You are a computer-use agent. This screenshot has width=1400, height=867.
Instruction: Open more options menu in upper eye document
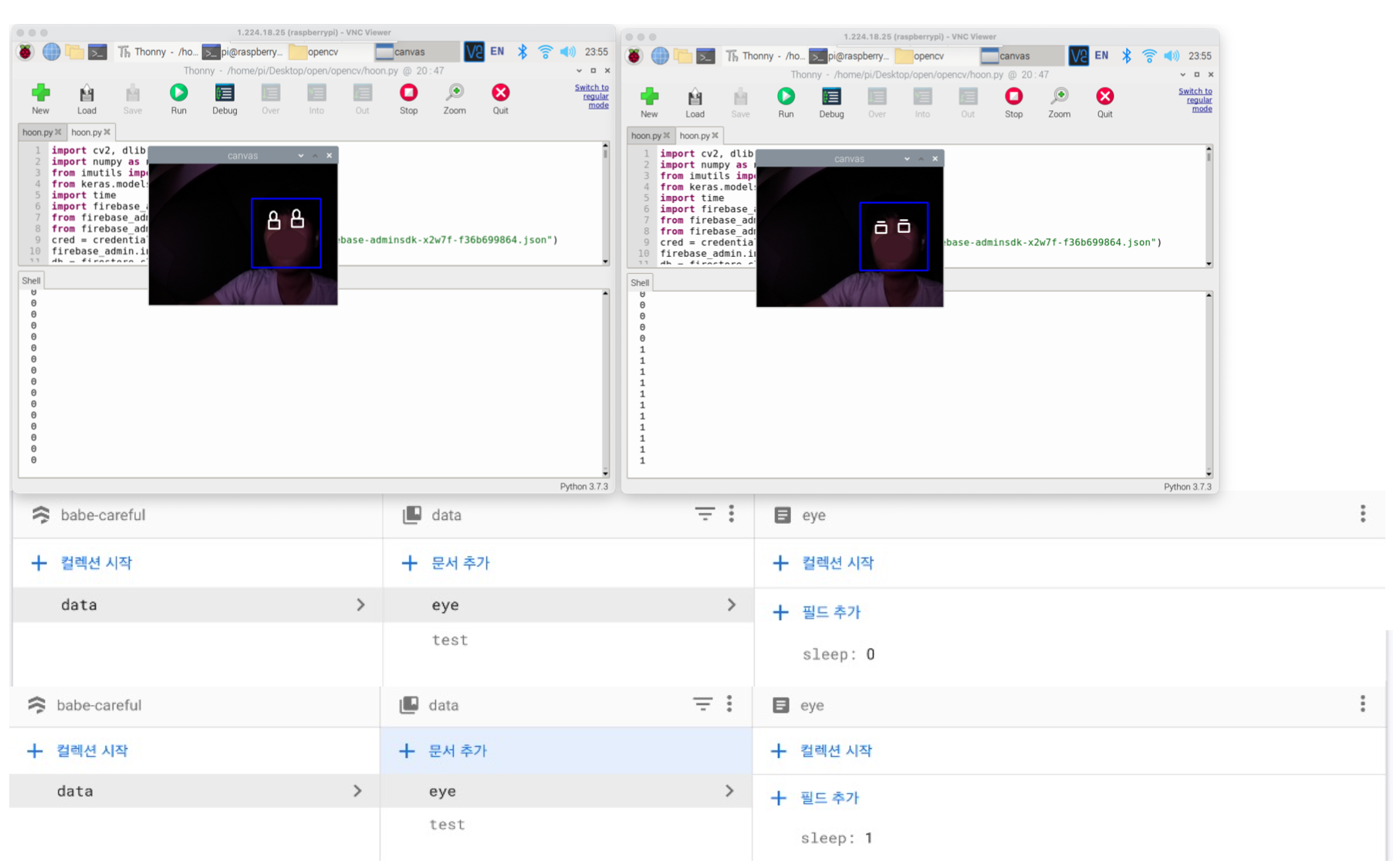[x=1363, y=514]
